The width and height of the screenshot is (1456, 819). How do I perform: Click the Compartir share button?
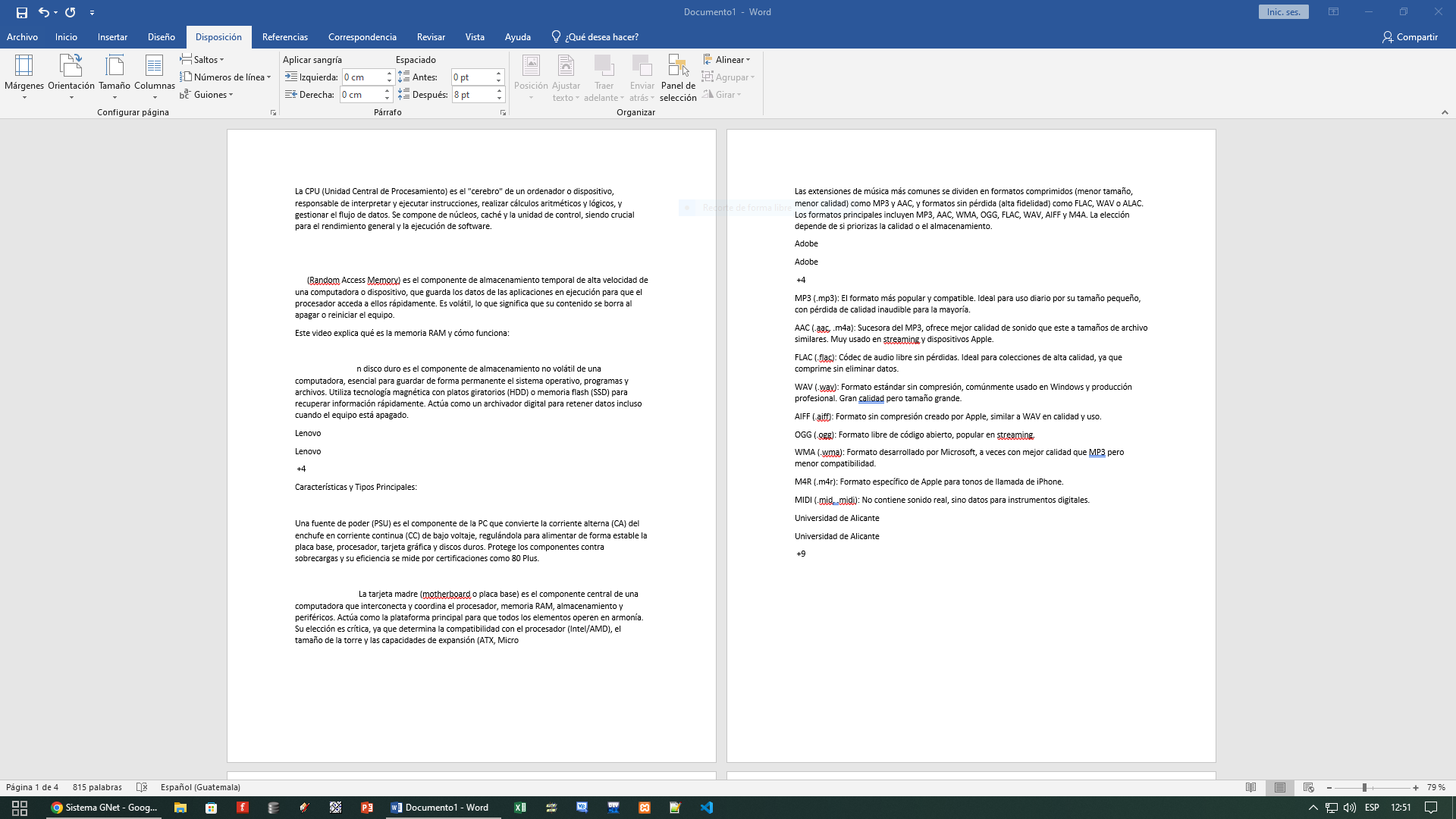coord(1409,36)
